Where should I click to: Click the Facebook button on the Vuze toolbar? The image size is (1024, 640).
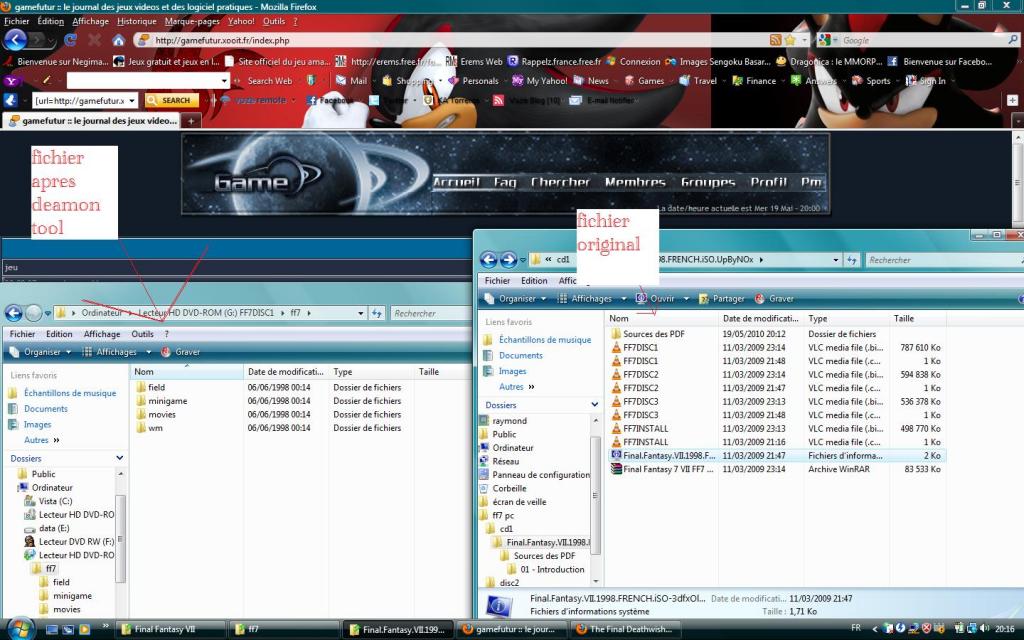point(330,101)
